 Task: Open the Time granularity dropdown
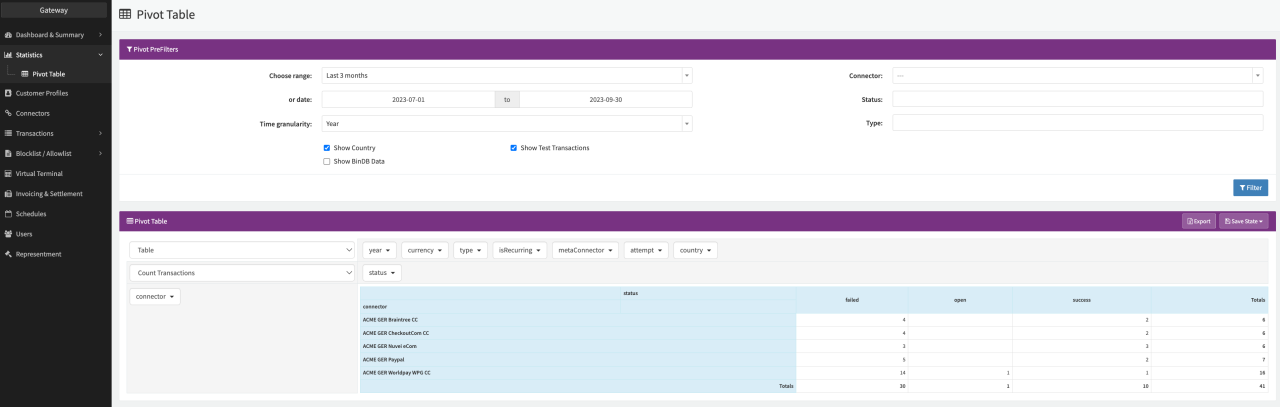click(x=506, y=124)
